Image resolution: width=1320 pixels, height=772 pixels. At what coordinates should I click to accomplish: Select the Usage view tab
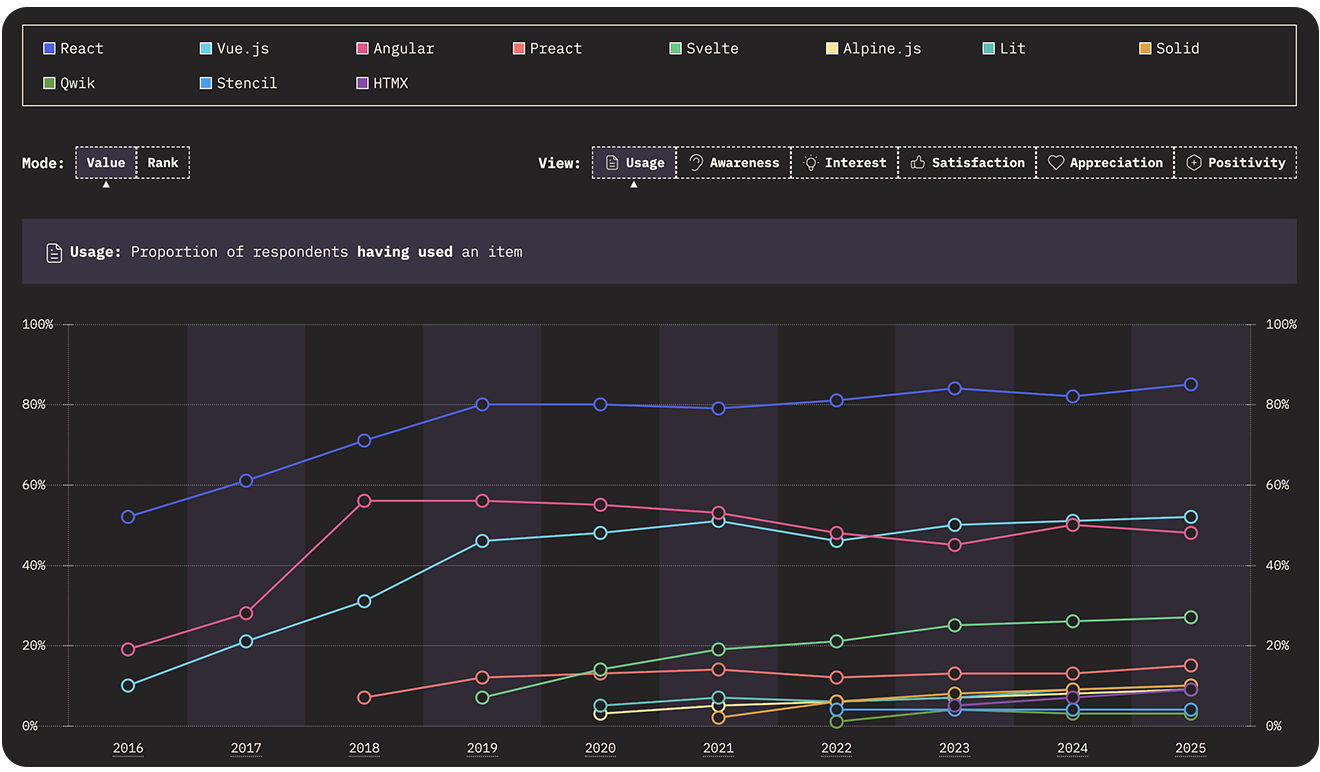pos(635,163)
